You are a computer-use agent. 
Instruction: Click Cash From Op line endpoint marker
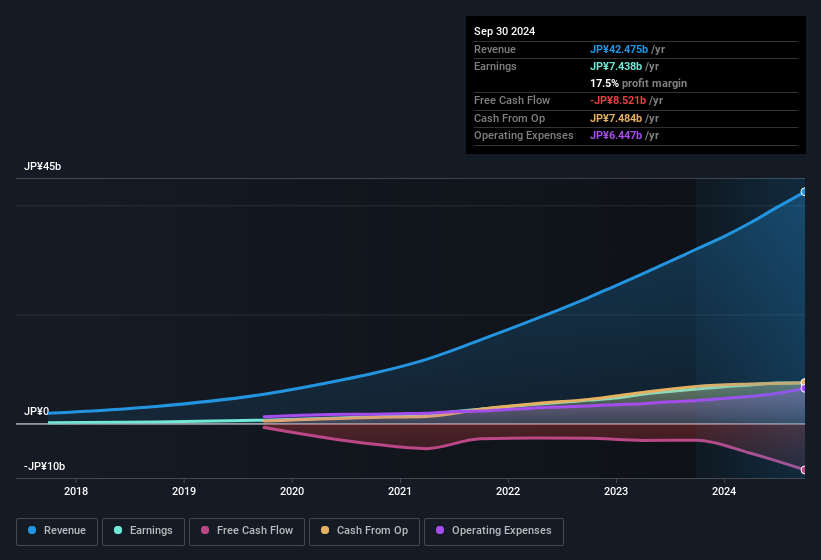click(x=804, y=383)
